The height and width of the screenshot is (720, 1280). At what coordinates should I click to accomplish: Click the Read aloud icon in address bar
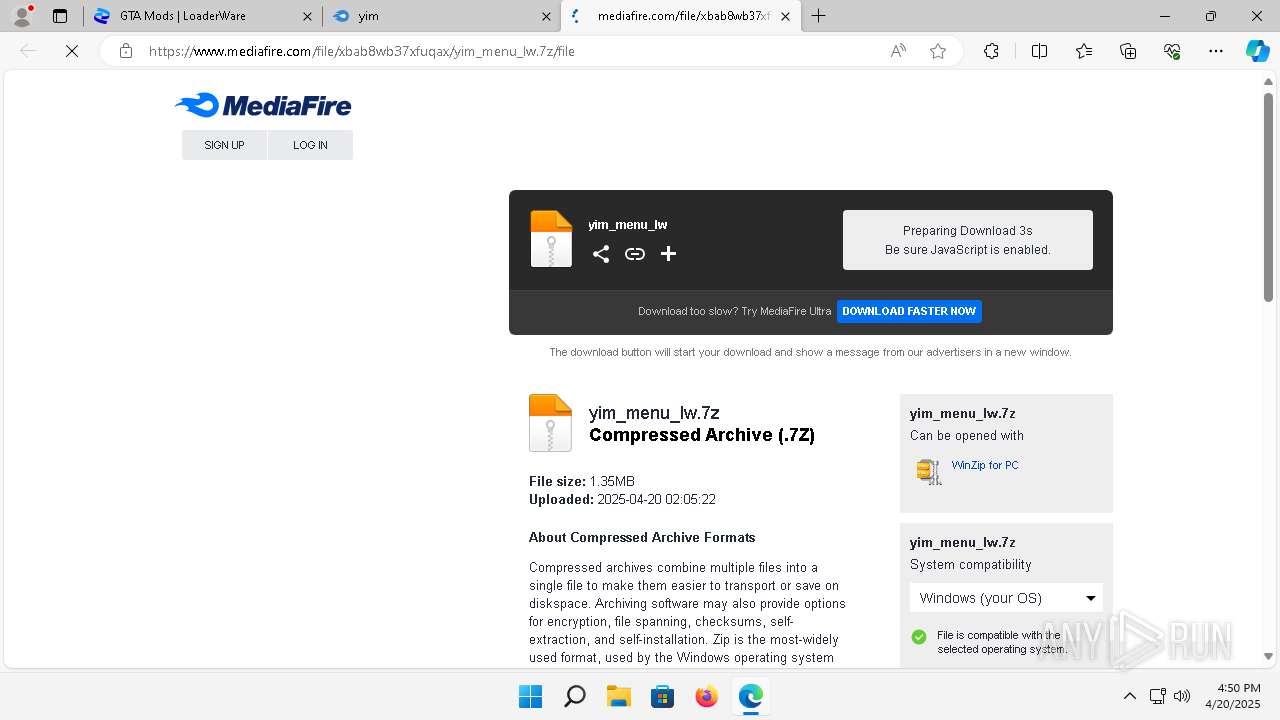898,51
